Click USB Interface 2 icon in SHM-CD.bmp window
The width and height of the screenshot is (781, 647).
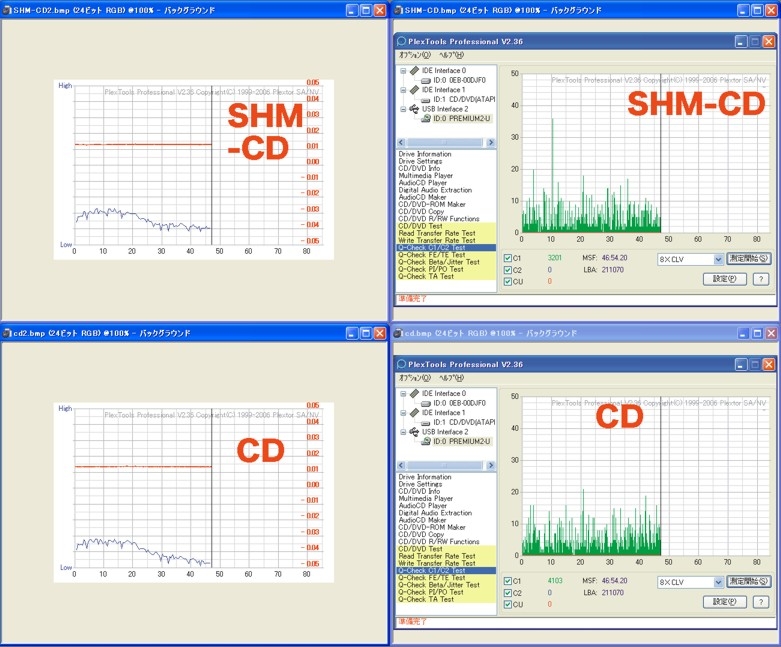pos(414,109)
